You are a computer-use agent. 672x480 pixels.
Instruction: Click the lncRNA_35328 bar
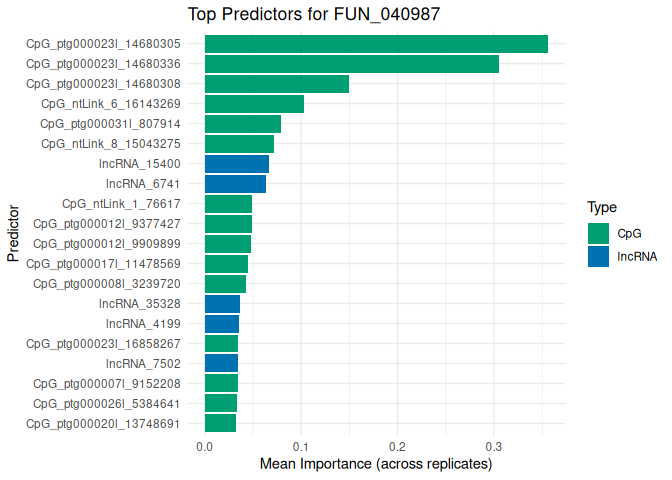click(222, 304)
